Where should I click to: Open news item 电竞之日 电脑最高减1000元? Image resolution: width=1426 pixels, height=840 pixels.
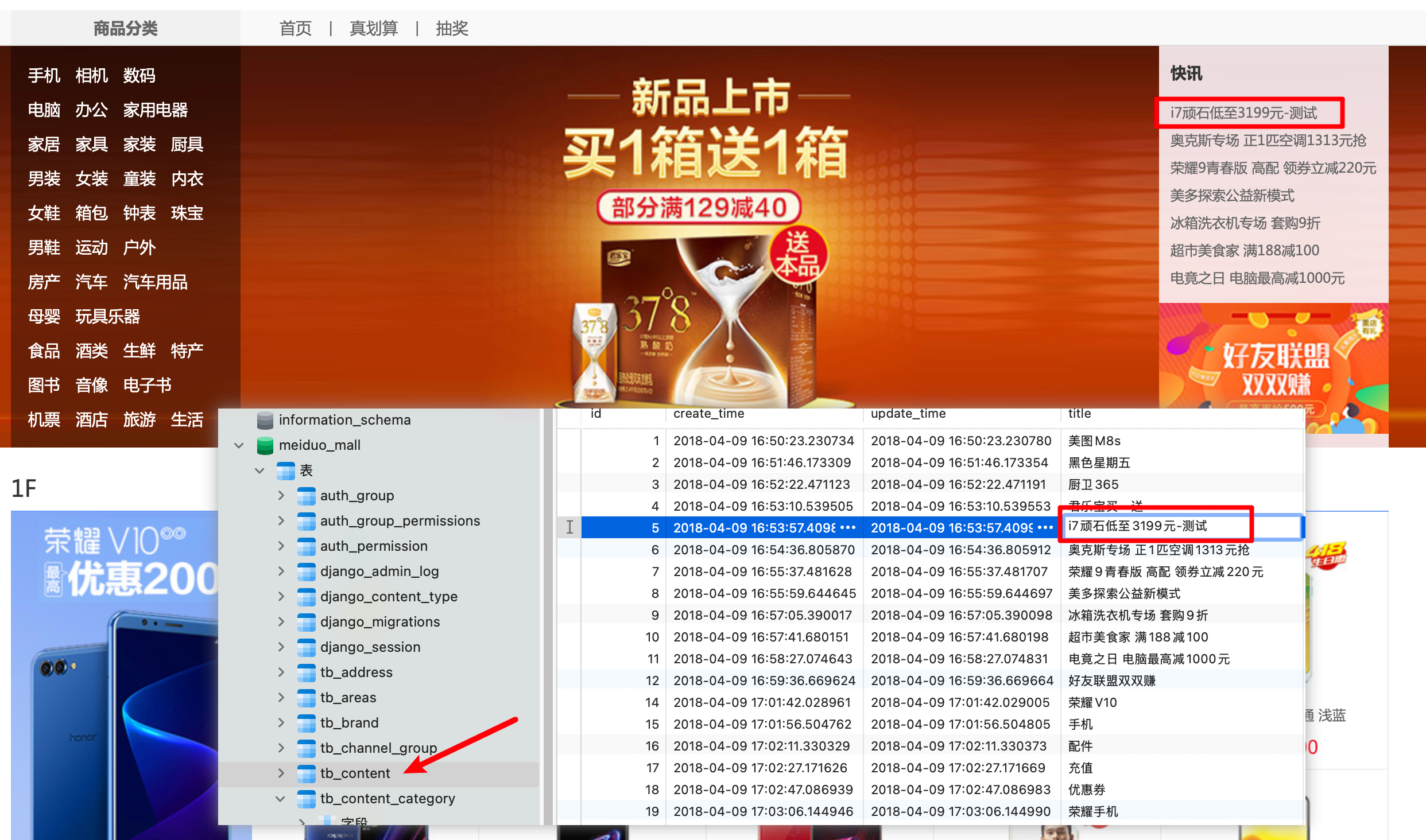tap(1257, 278)
